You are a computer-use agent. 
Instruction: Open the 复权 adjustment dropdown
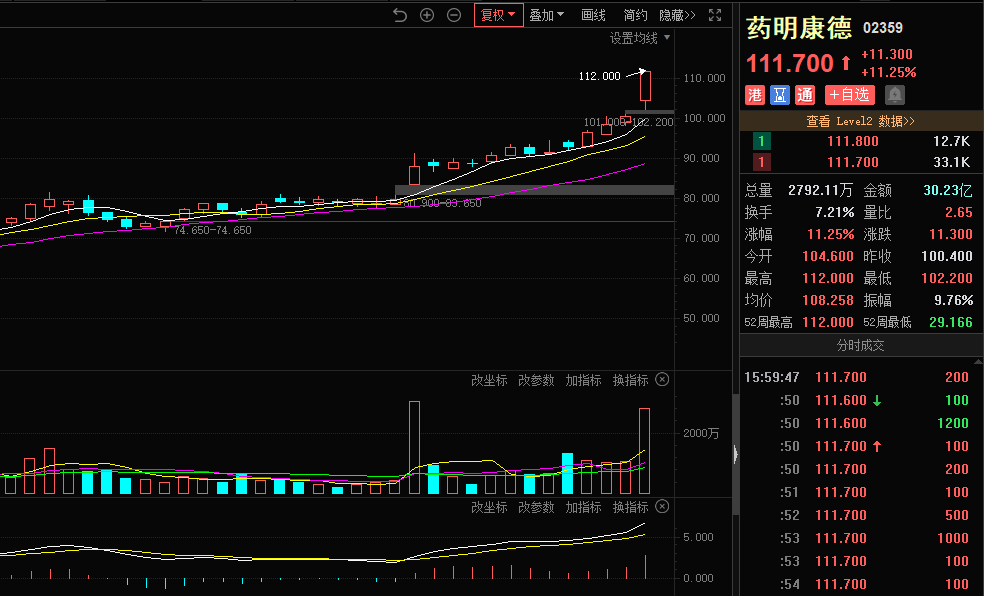[498, 15]
